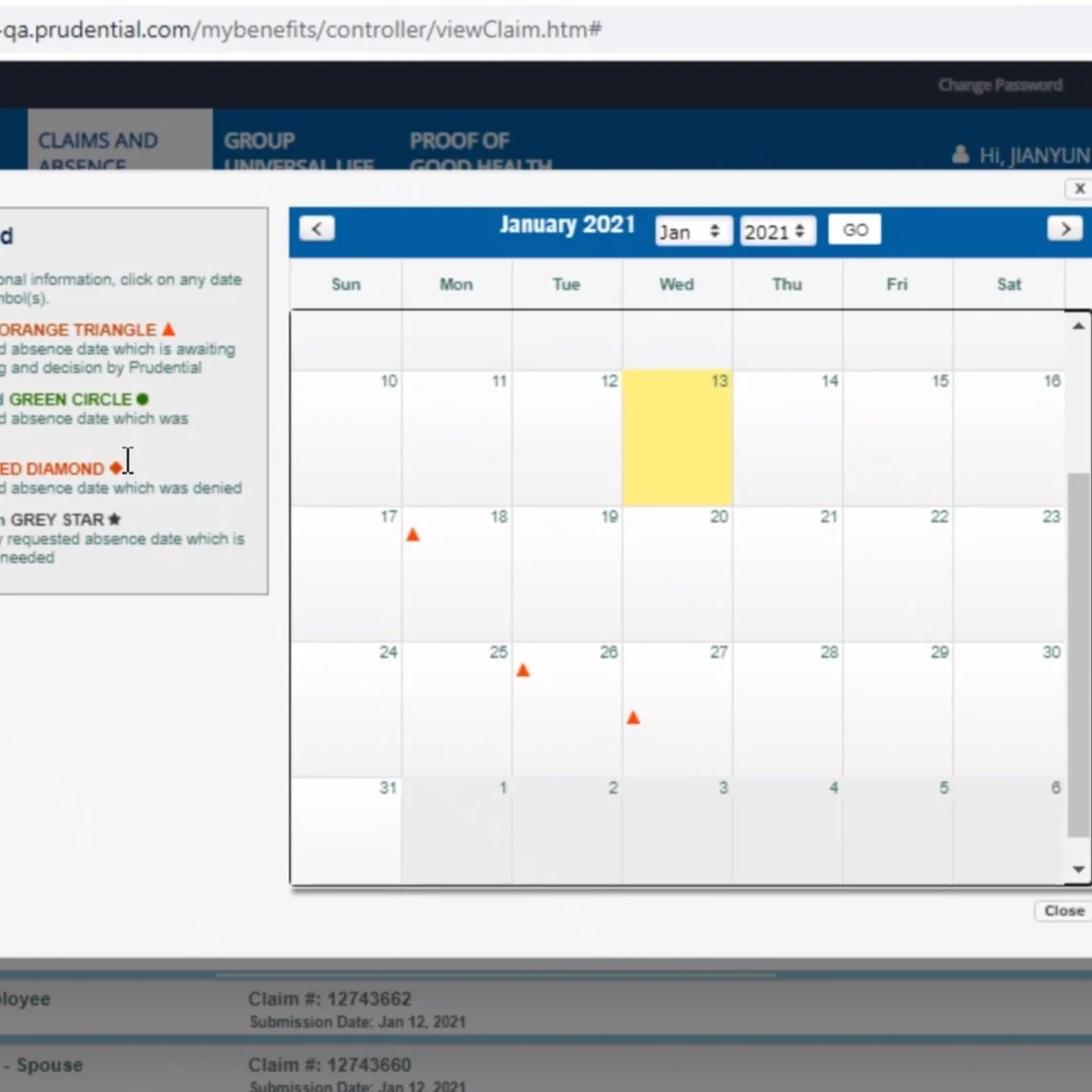Click the orange triangle on January 17

click(x=412, y=535)
